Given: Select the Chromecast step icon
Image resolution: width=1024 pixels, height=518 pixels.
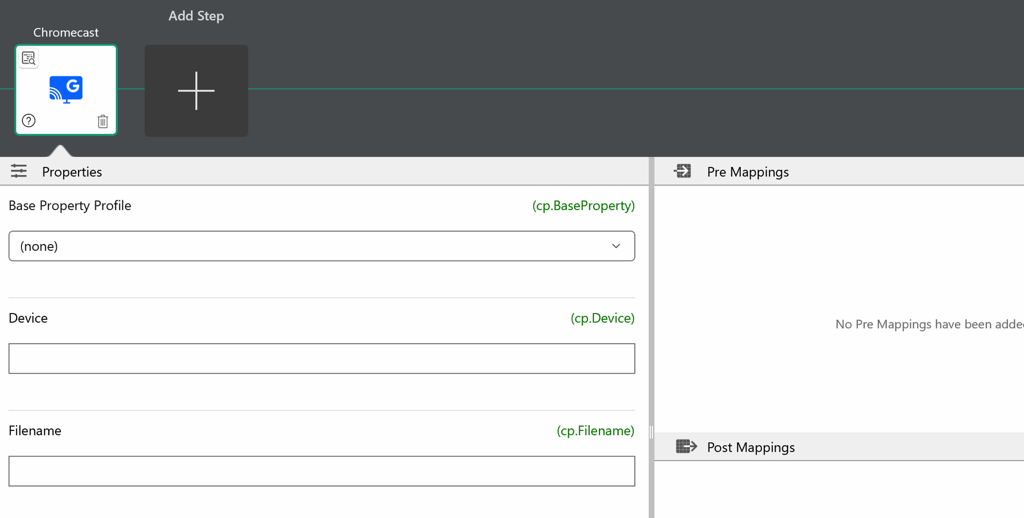Looking at the screenshot, I should tap(66, 89).
